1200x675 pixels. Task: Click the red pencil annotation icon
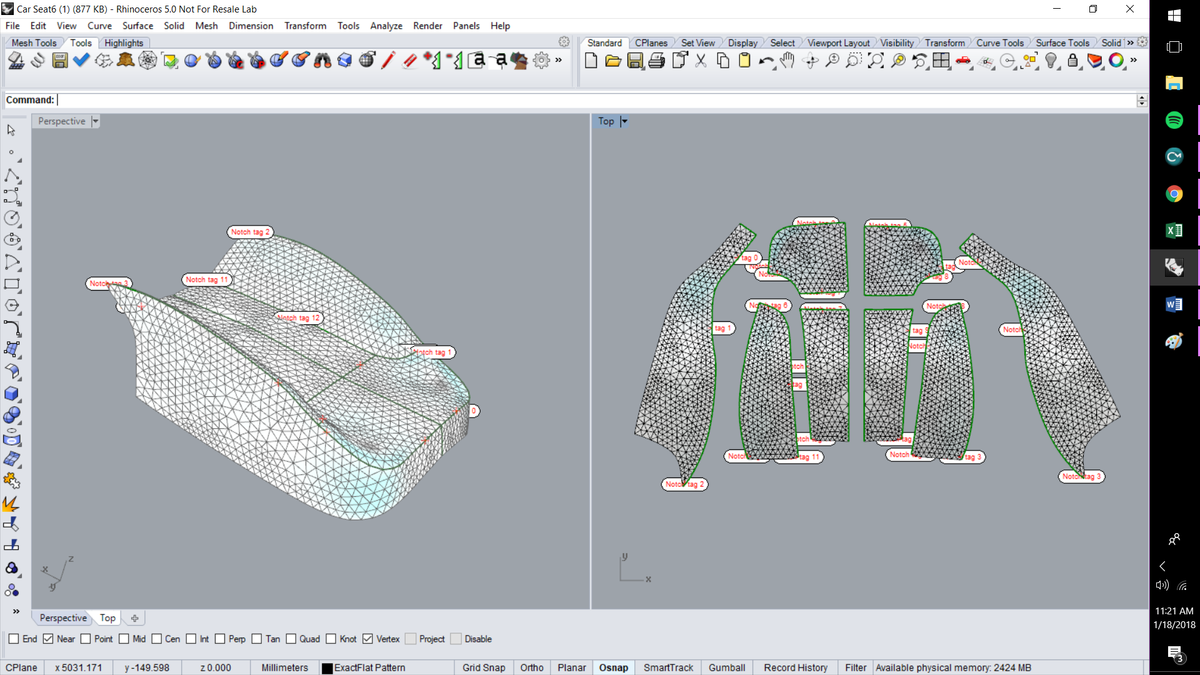[x=386, y=58]
